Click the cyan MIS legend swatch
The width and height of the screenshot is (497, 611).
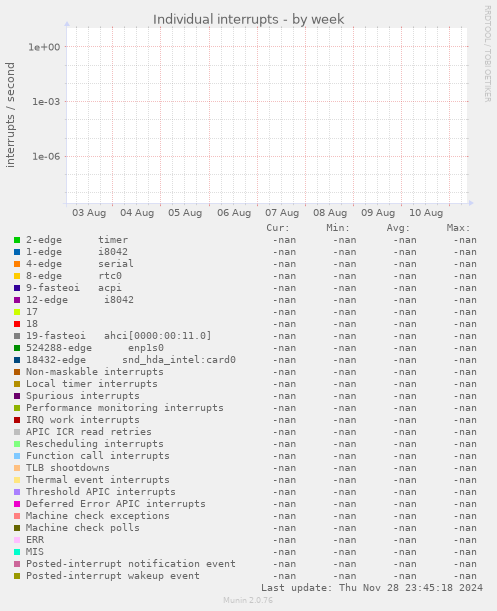tap(17, 552)
